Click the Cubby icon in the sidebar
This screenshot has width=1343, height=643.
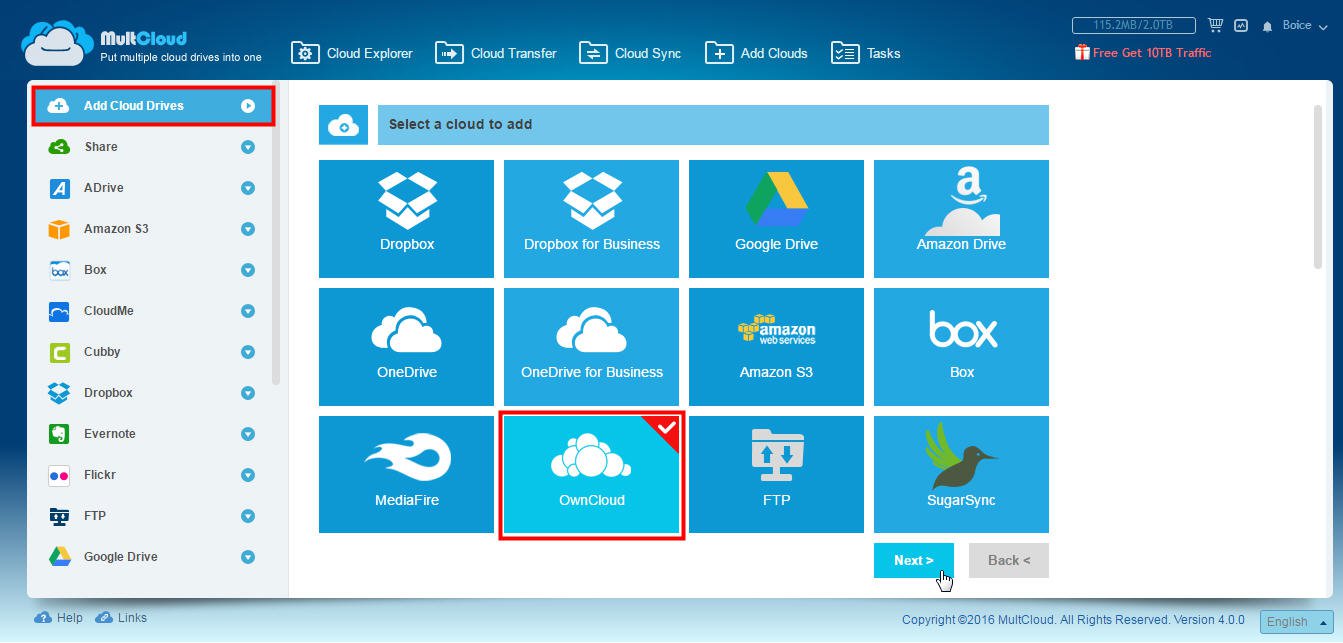click(x=59, y=352)
